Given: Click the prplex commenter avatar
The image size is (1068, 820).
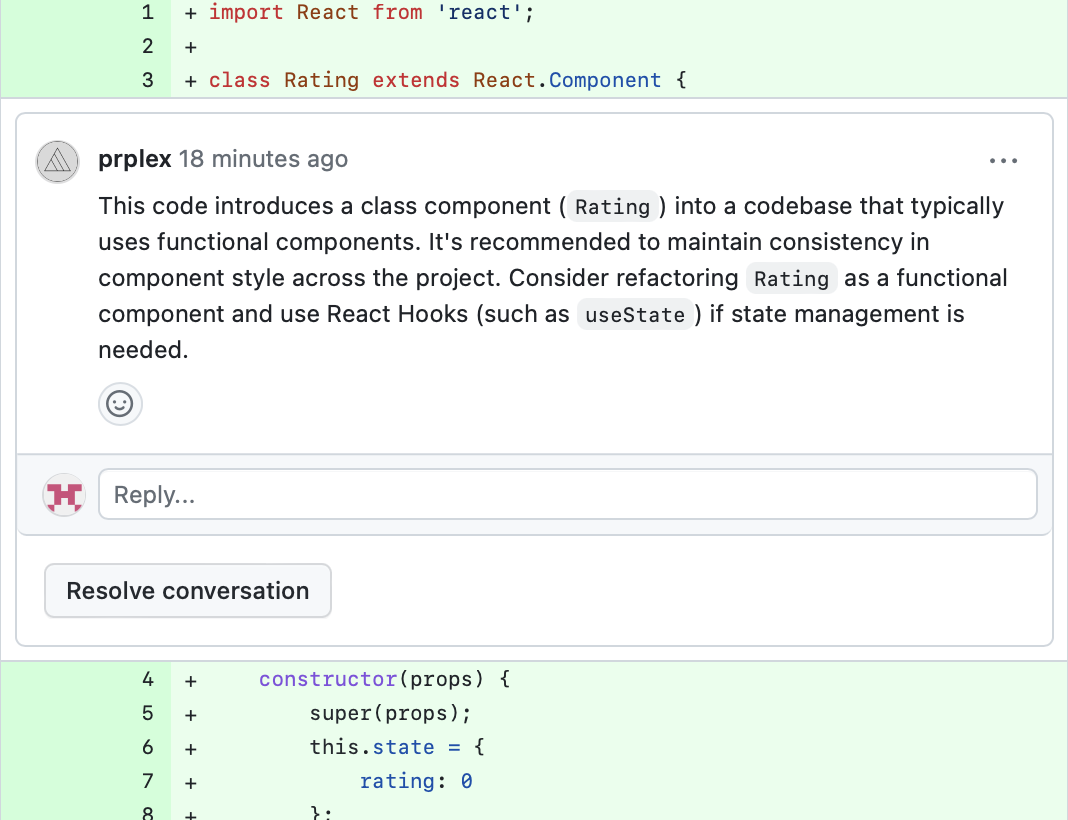Looking at the screenshot, I should click(x=58, y=161).
